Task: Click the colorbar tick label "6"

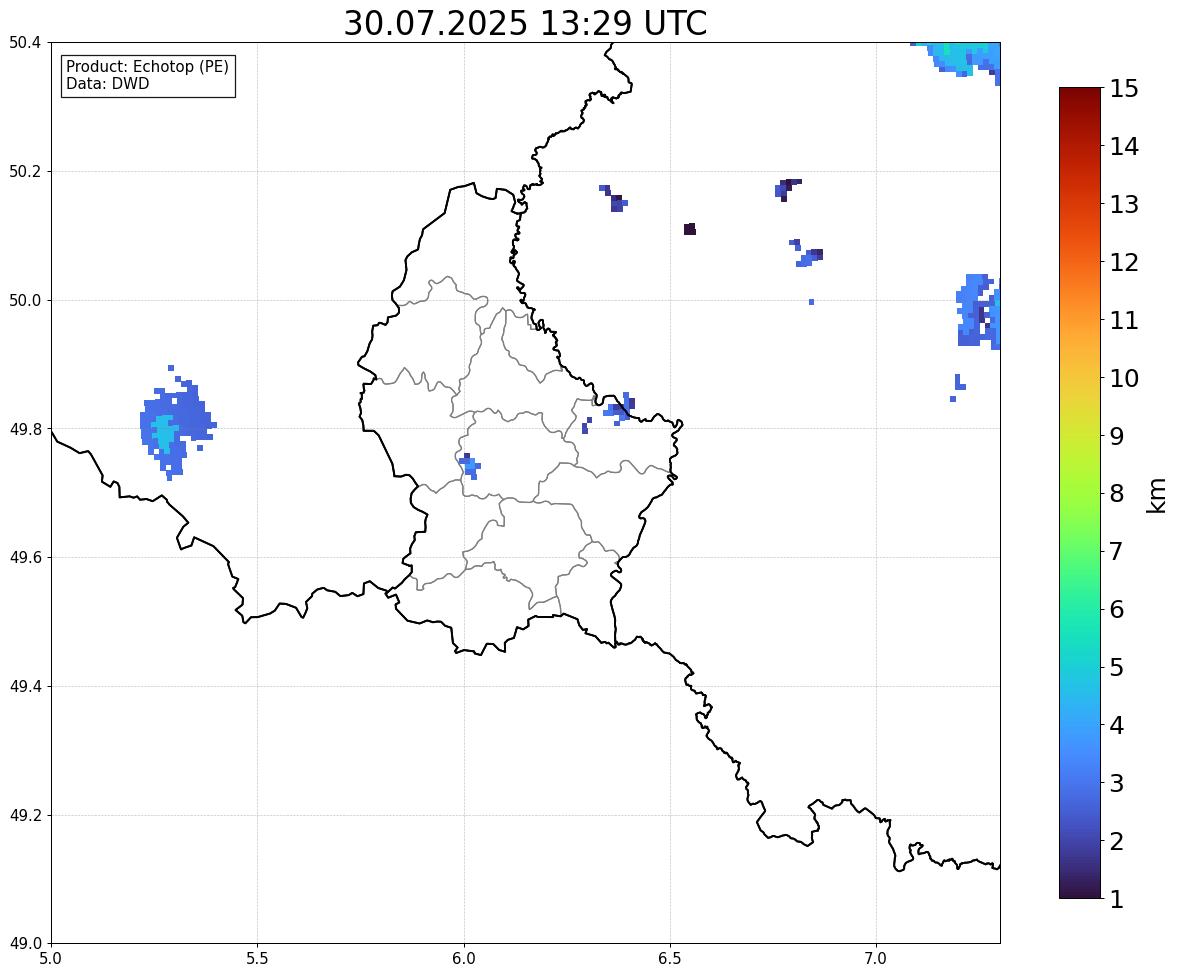Action: click(x=1117, y=609)
